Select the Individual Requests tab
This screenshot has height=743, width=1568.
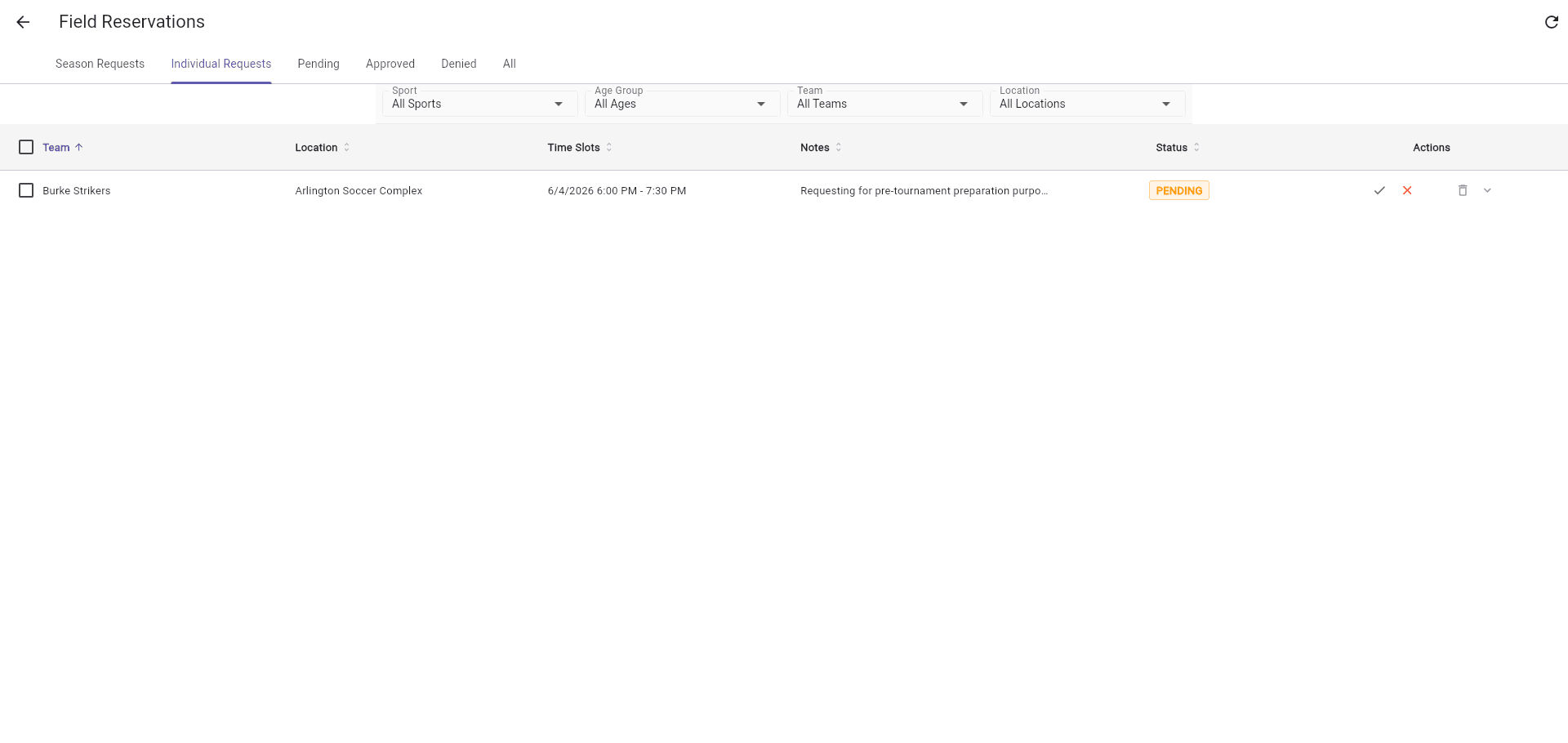pos(221,64)
